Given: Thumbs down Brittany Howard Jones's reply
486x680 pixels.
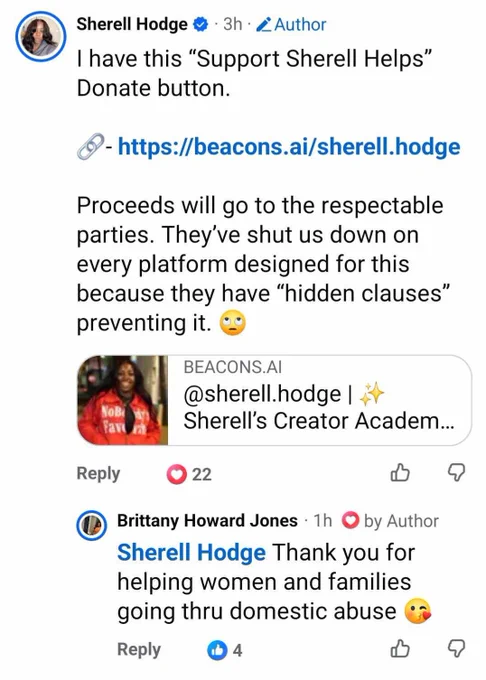Looking at the screenshot, I should point(456,649).
